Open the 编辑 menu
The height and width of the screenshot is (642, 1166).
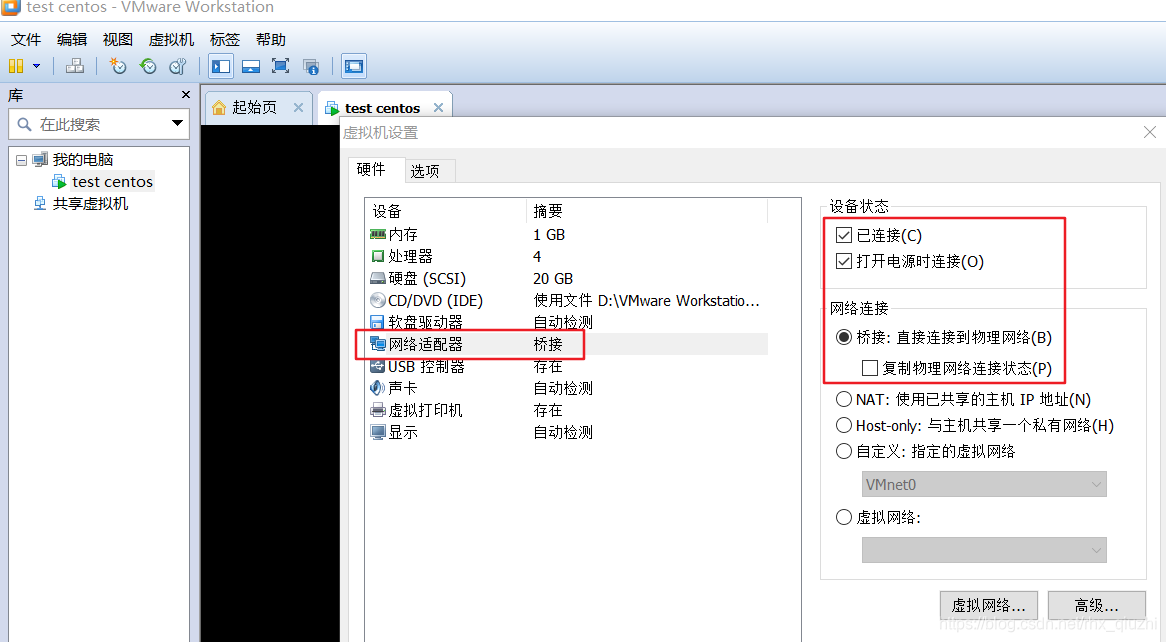click(72, 39)
